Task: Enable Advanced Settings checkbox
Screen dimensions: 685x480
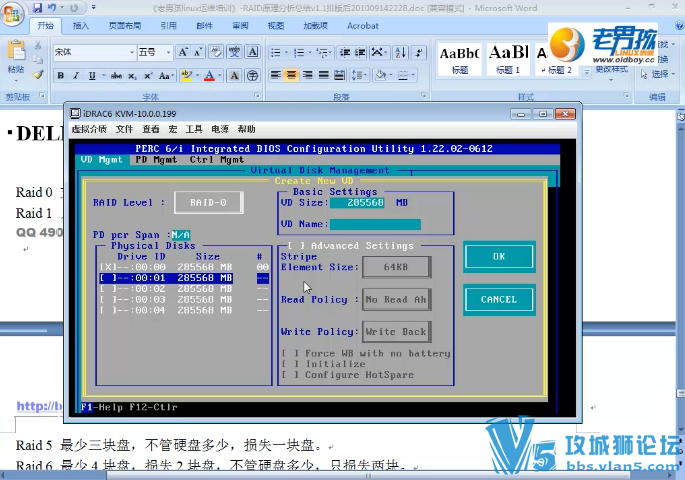Action: (x=296, y=246)
